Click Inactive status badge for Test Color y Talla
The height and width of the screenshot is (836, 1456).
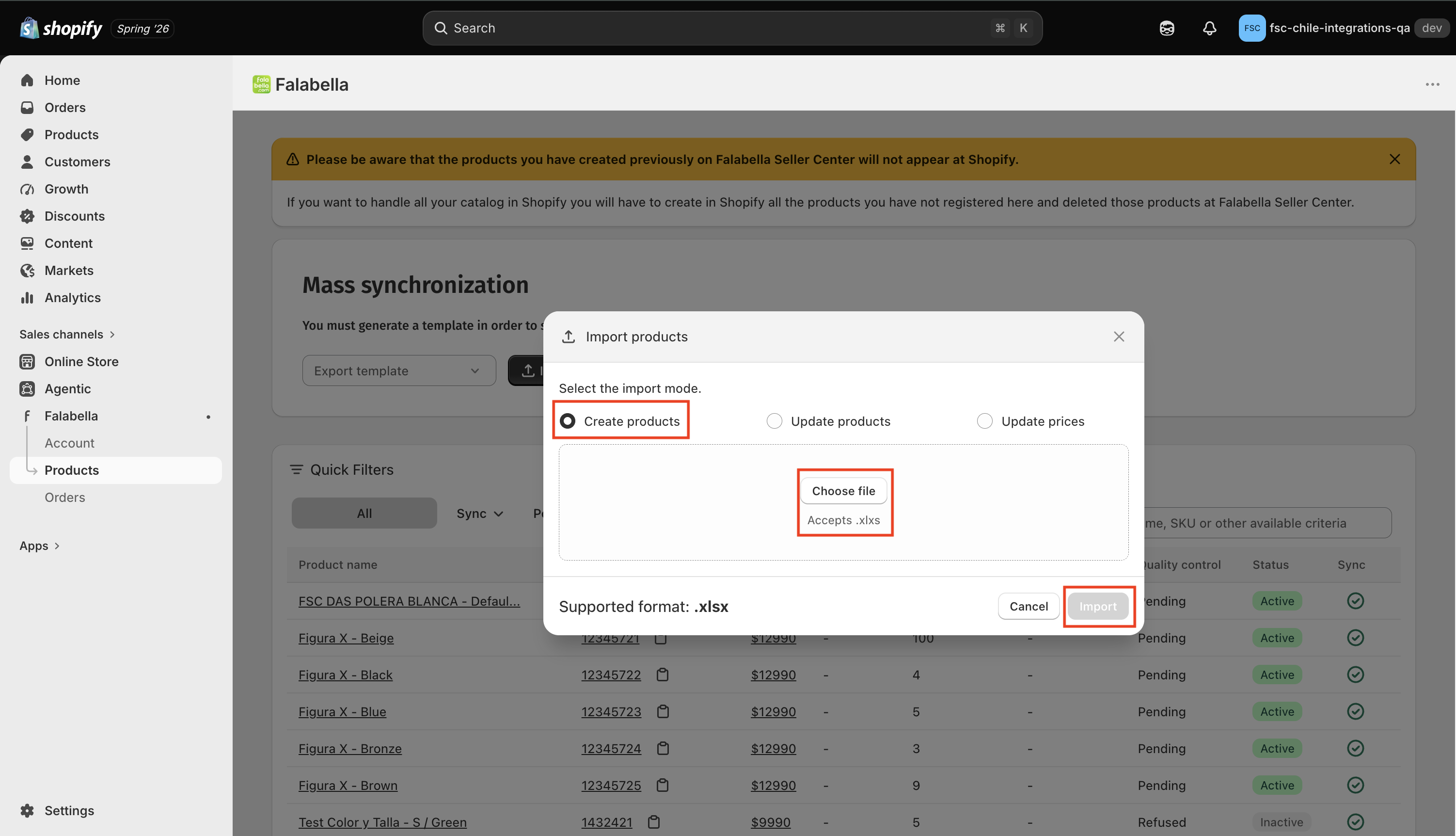1281,822
